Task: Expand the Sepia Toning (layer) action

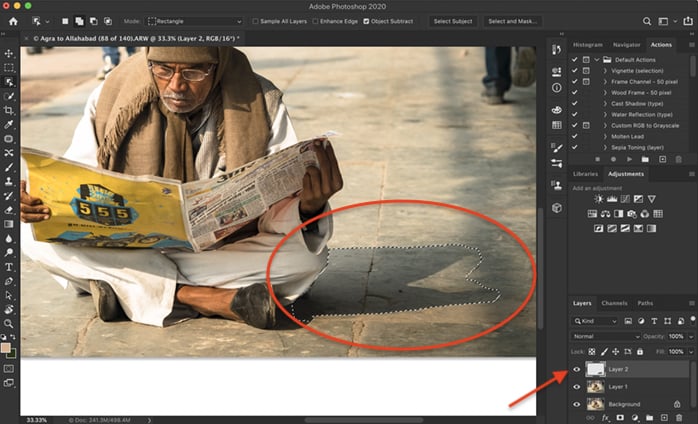Action: (x=605, y=147)
